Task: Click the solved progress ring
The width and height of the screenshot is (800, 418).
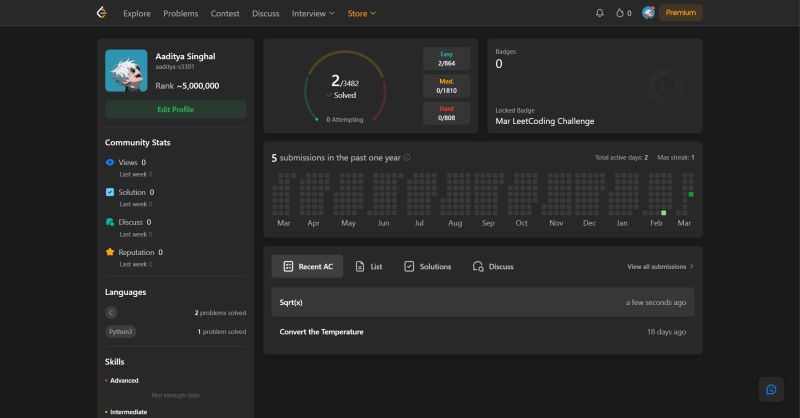Action: tap(345, 86)
